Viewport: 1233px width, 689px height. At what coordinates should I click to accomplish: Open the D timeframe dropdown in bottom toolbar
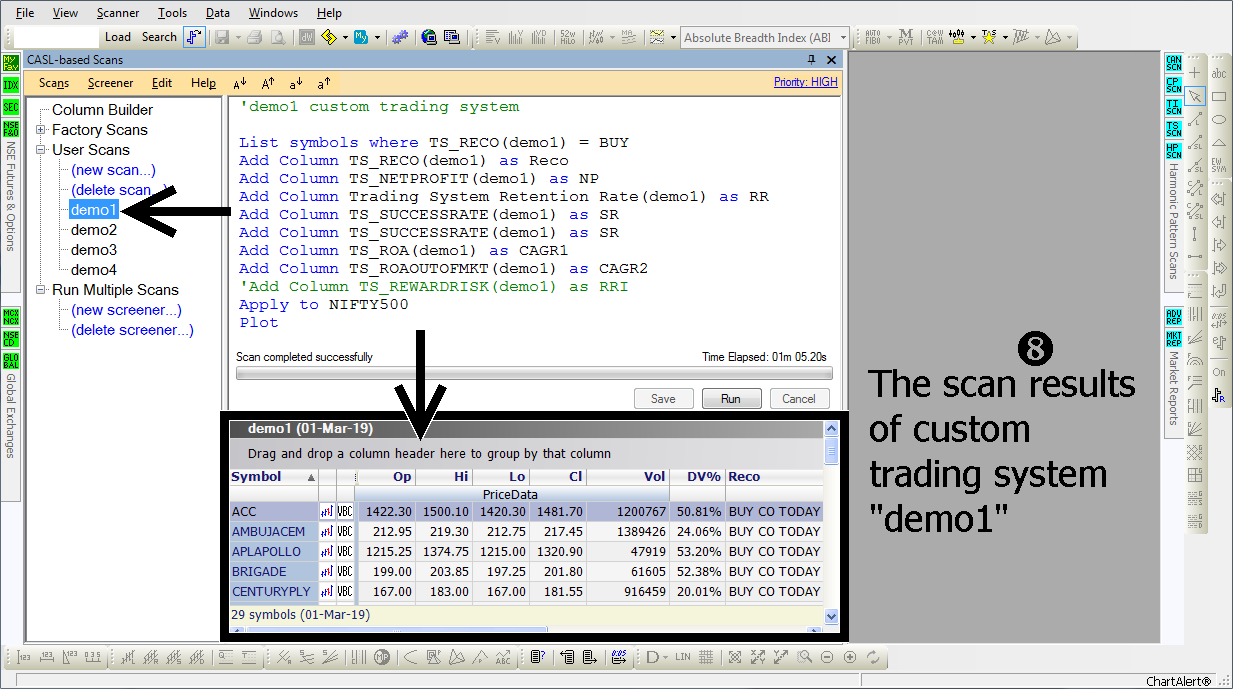point(665,657)
